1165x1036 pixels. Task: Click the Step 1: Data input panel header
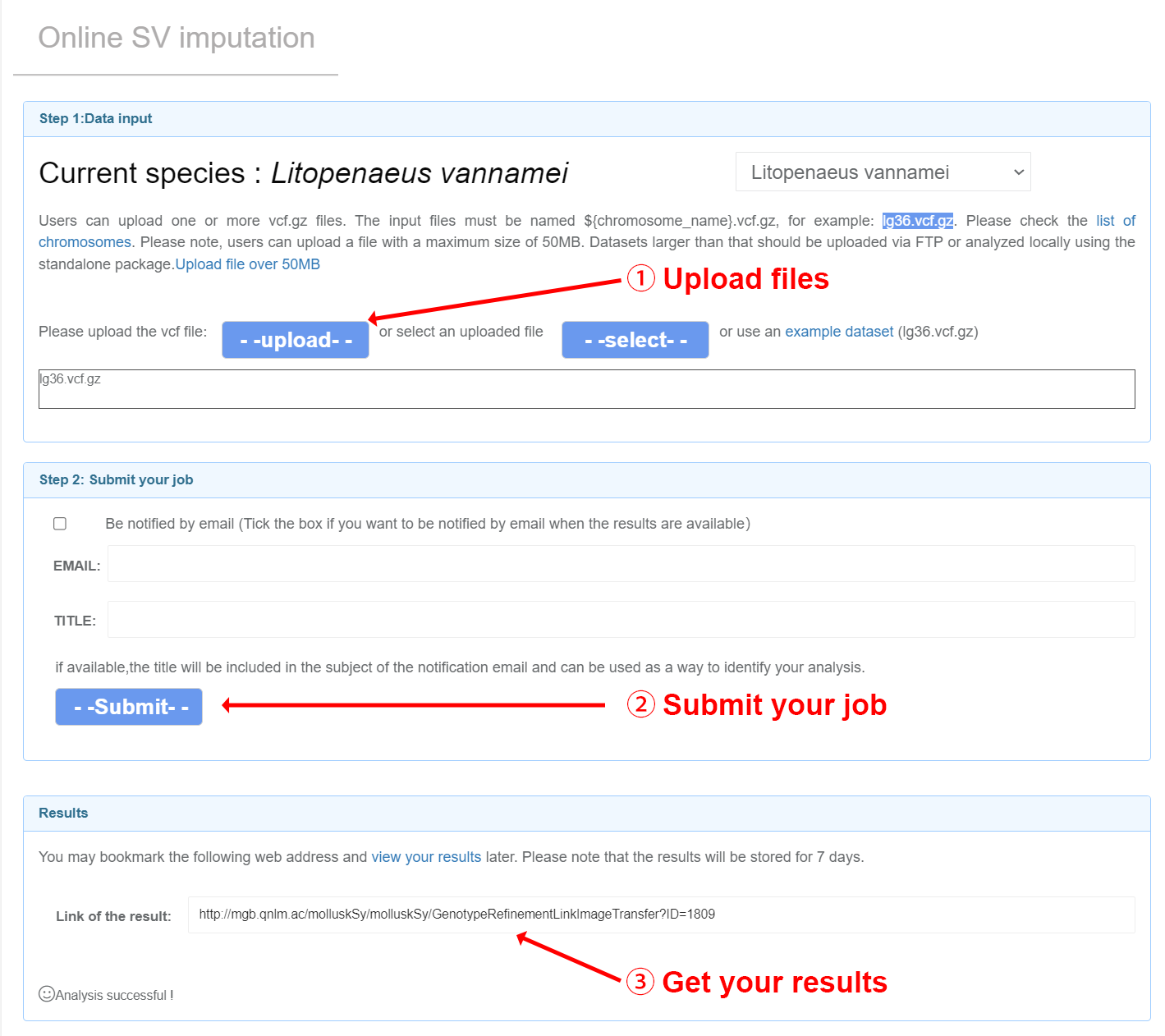click(586, 119)
